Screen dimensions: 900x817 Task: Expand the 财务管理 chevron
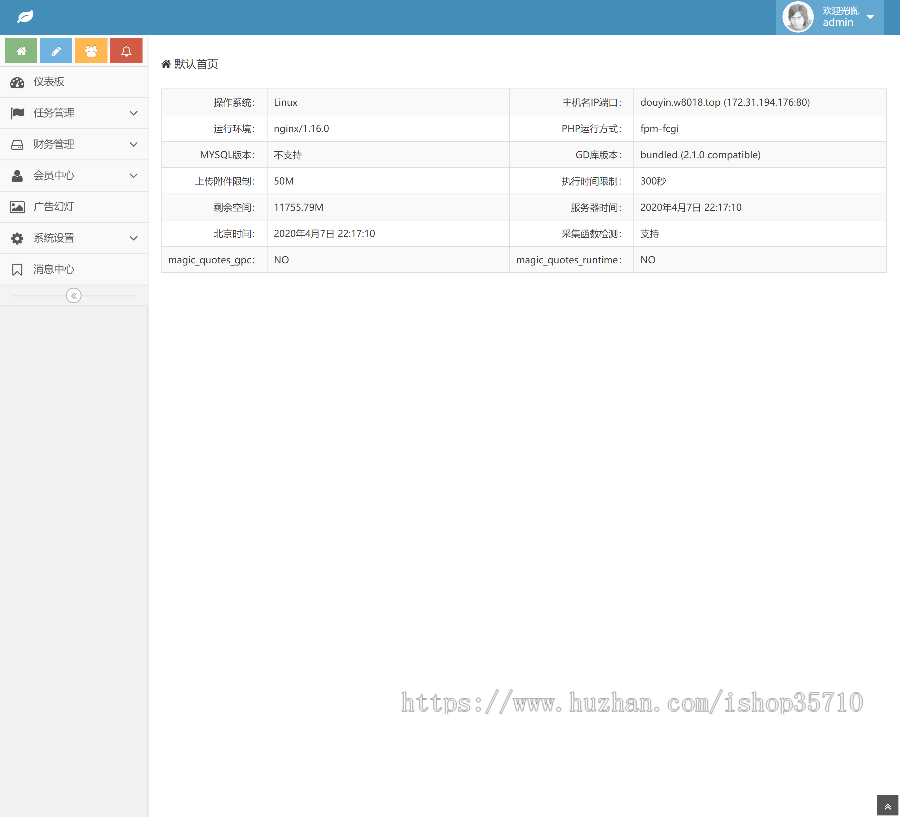tap(134, 144)
